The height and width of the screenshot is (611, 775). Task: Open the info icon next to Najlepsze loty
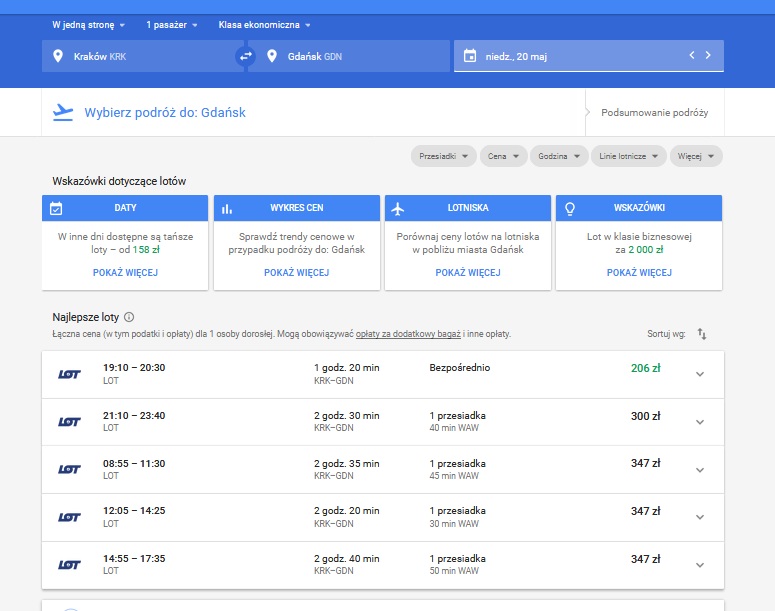pyautogui.click(x=129, y=317)
